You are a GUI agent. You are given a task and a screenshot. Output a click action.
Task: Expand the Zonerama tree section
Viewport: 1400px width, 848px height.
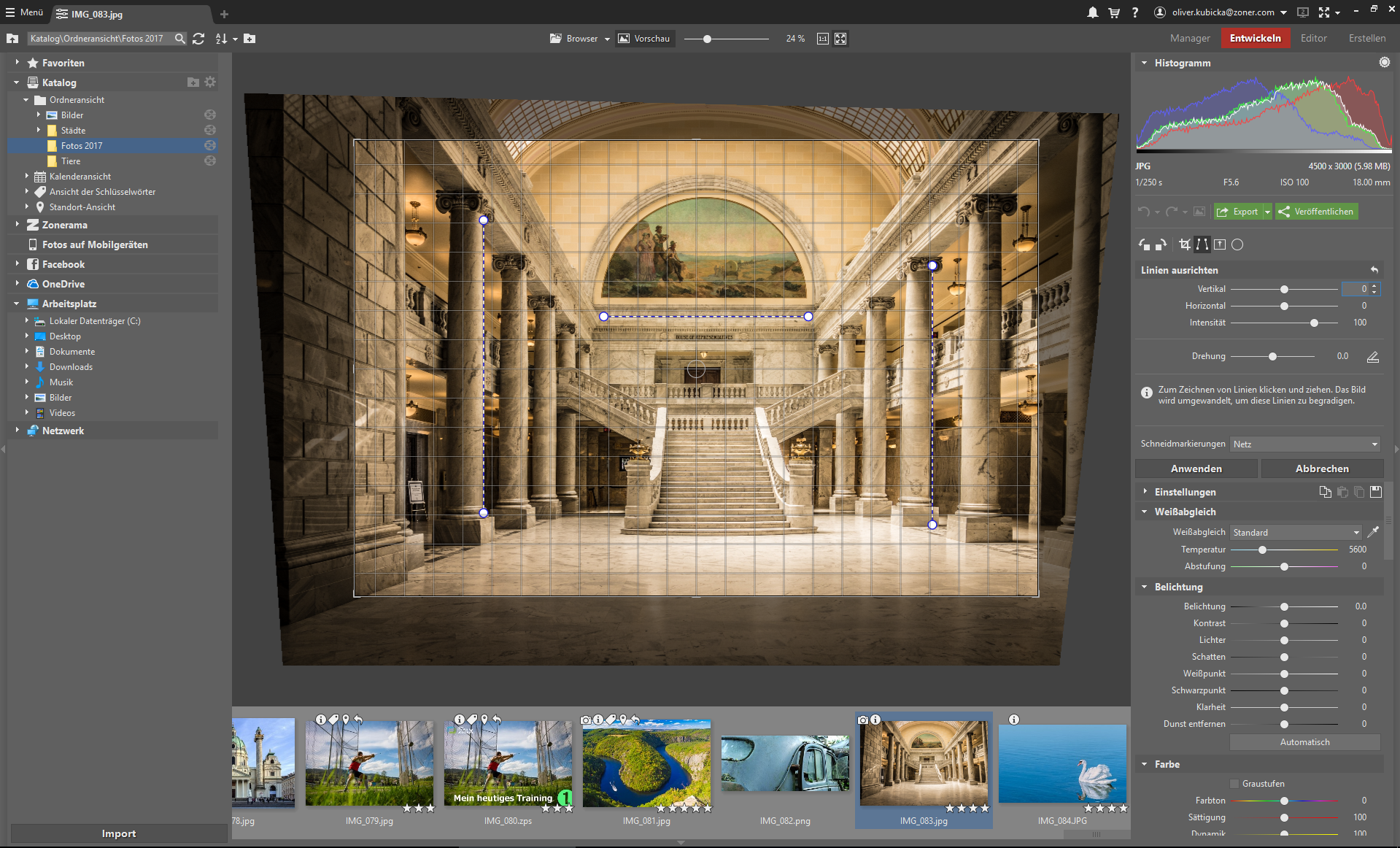click(17, 225)
